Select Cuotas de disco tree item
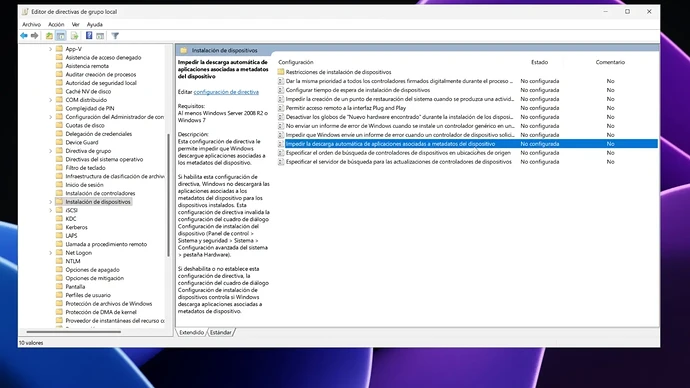The width and height of the screenshot is (690, 388). click(85, 125)
